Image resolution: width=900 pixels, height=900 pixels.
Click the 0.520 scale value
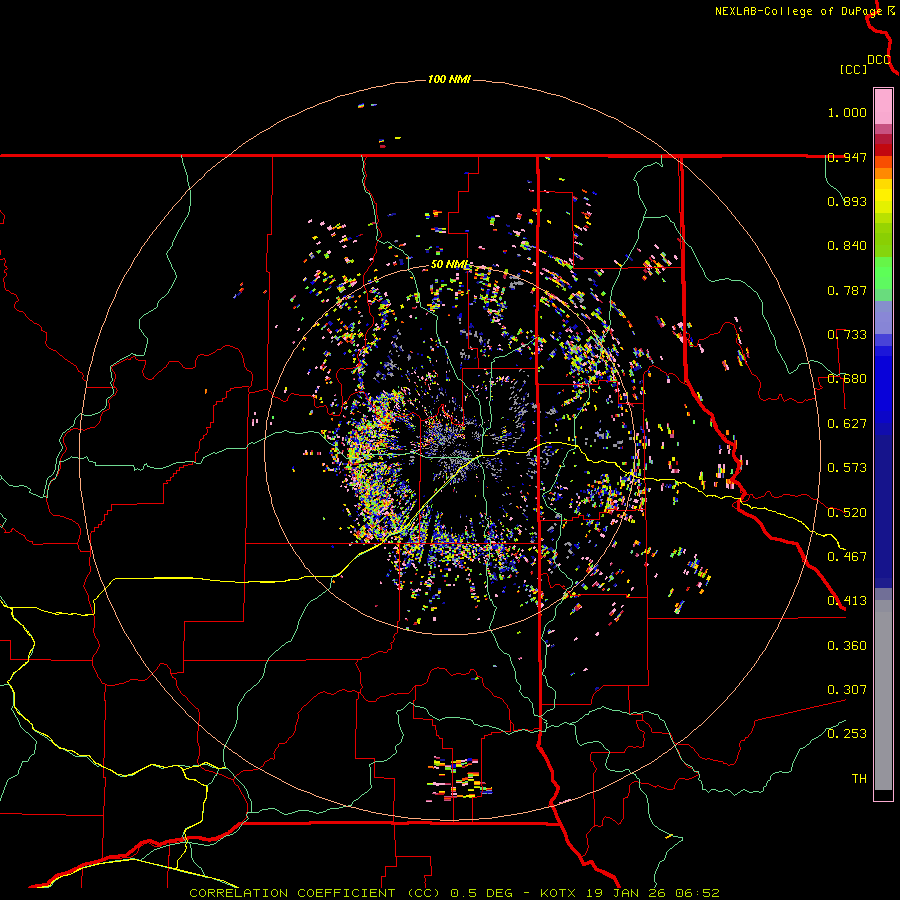(847, 513)
